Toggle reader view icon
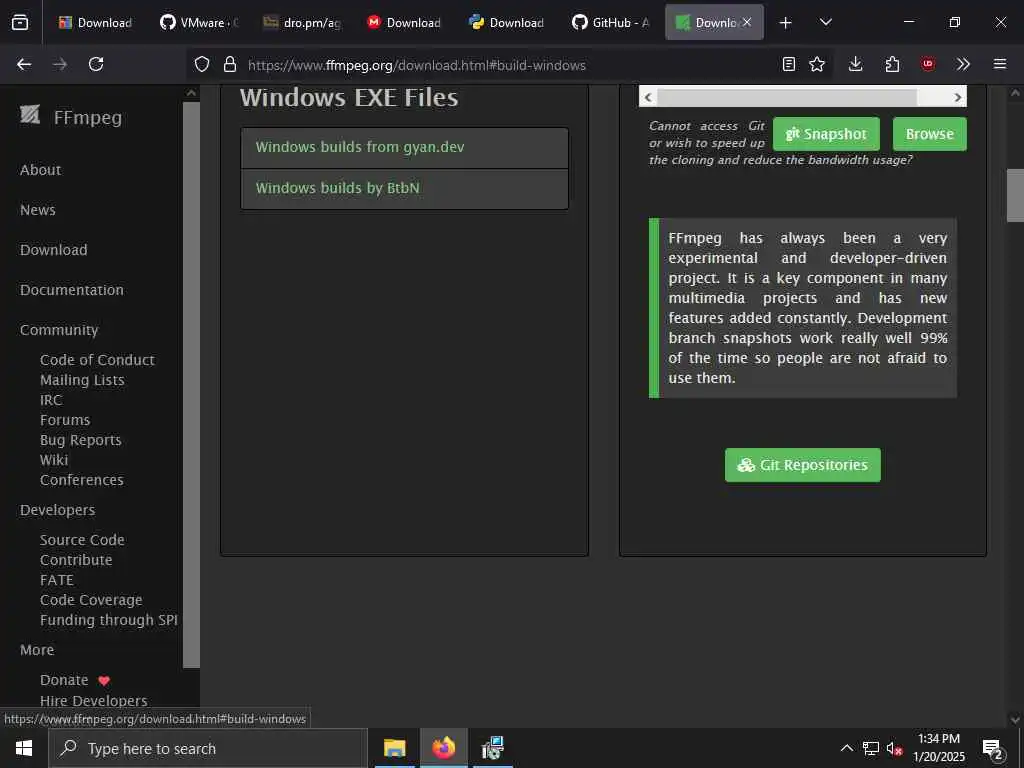 (x=789, y=64)
